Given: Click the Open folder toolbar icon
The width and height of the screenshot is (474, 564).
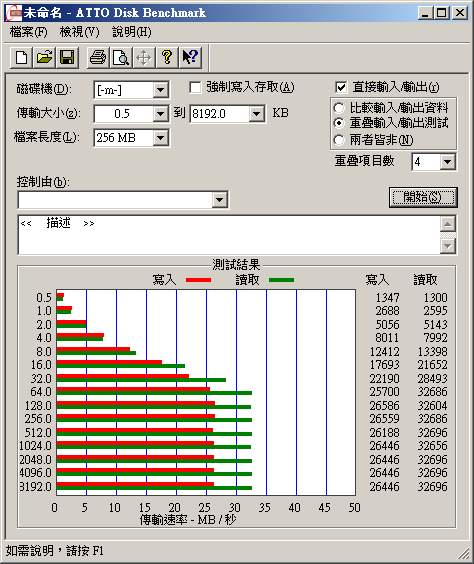Looking at the screenshot, I should tap(44, 57).
